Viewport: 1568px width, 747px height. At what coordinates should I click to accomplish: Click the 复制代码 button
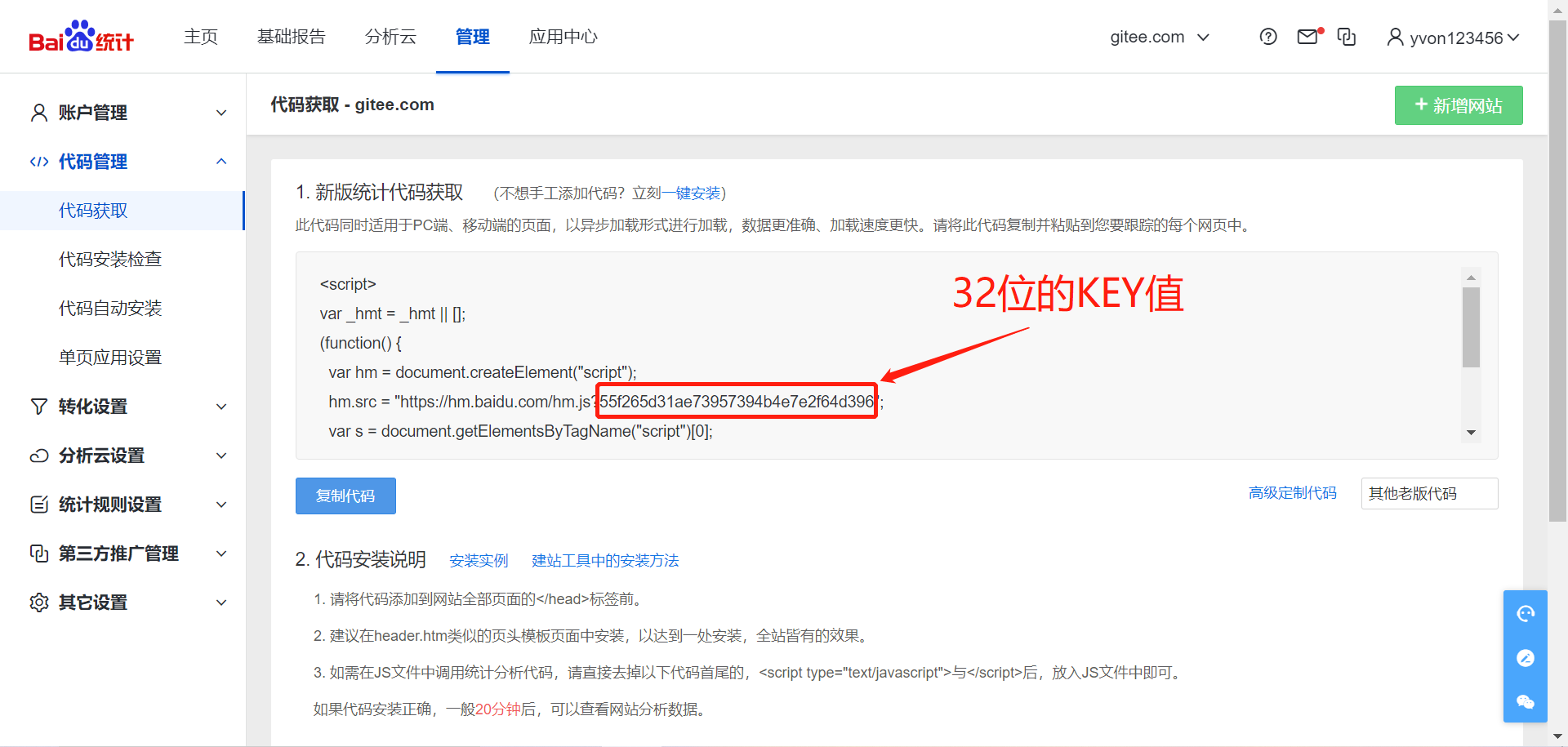(x=345, y=496)
